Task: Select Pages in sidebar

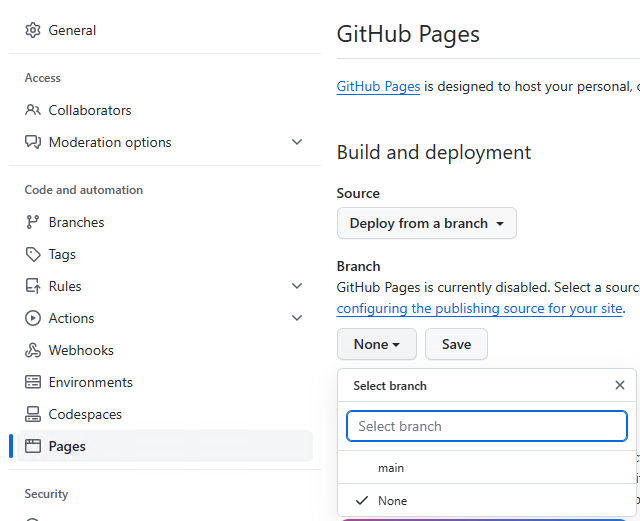Action: point(165,446)
